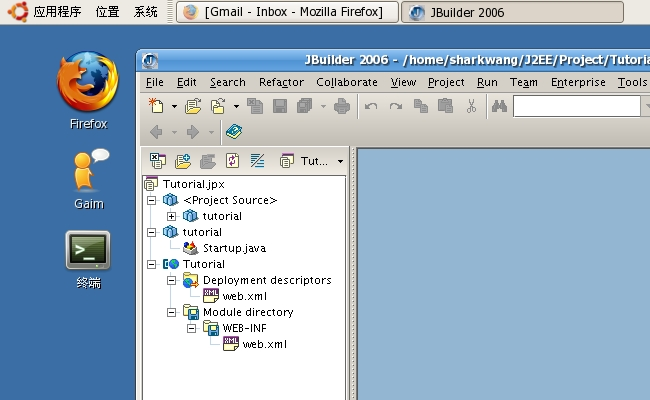Click JBuilder 2006 taskbar button
The image size is (650, 400).
coord(512,12)
